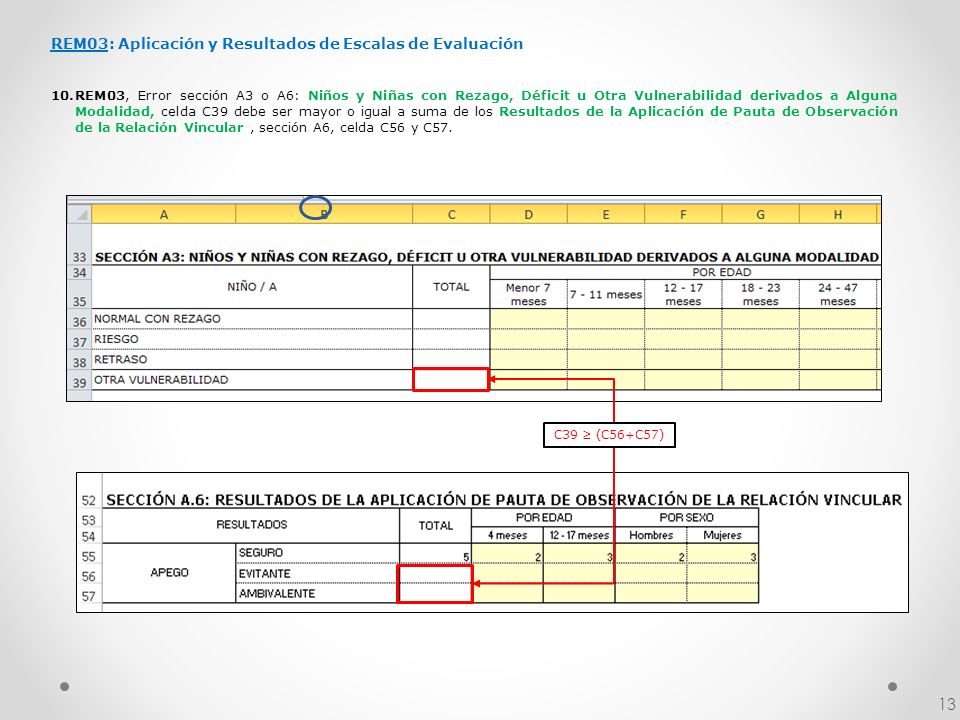Select the NORMAL CON REZAGO row label

point(252,318)
